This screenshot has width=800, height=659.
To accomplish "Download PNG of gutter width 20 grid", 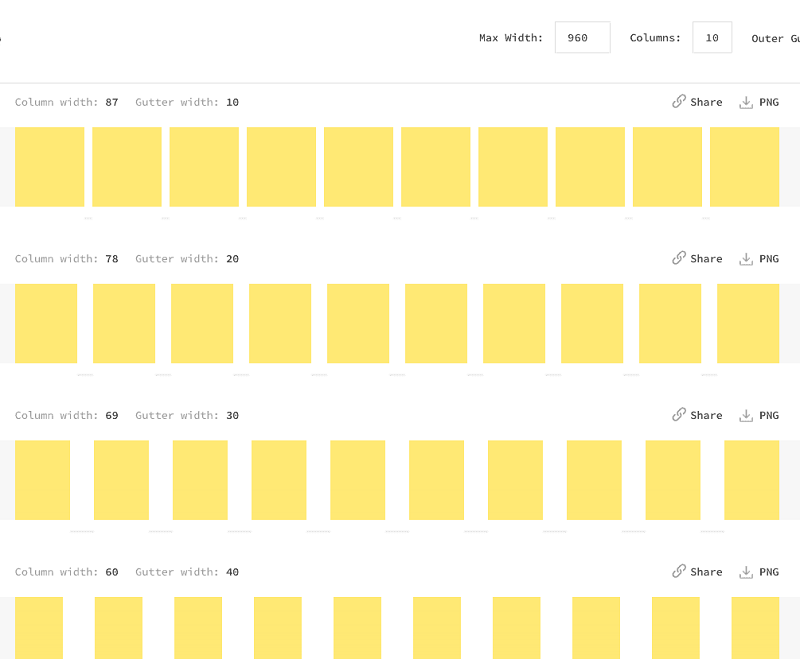I will tap(759, 259).
